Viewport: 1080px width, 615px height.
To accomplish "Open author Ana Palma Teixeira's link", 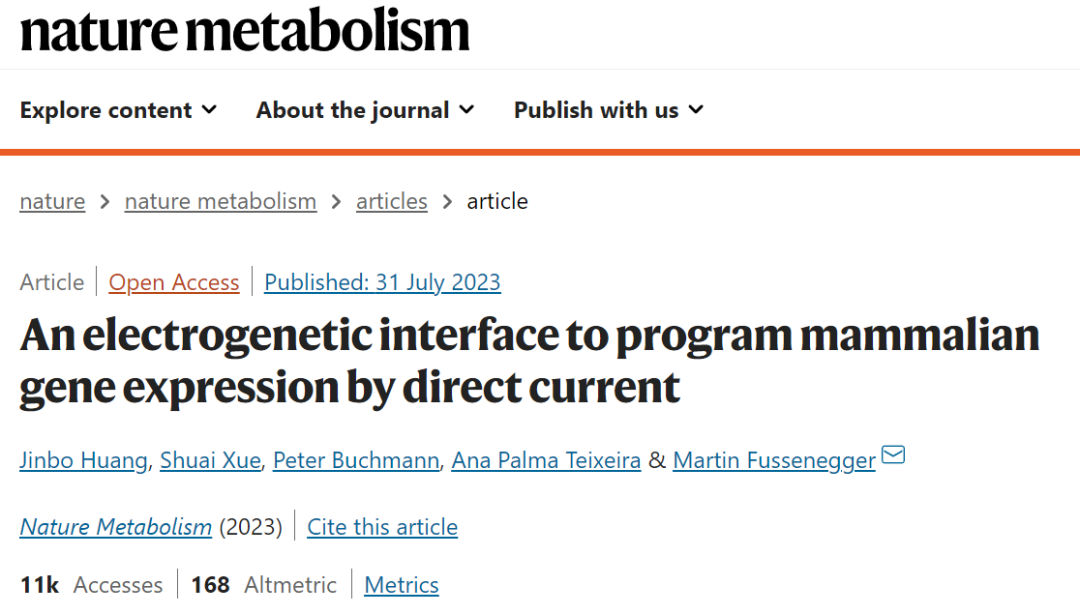I will [546, 460].
